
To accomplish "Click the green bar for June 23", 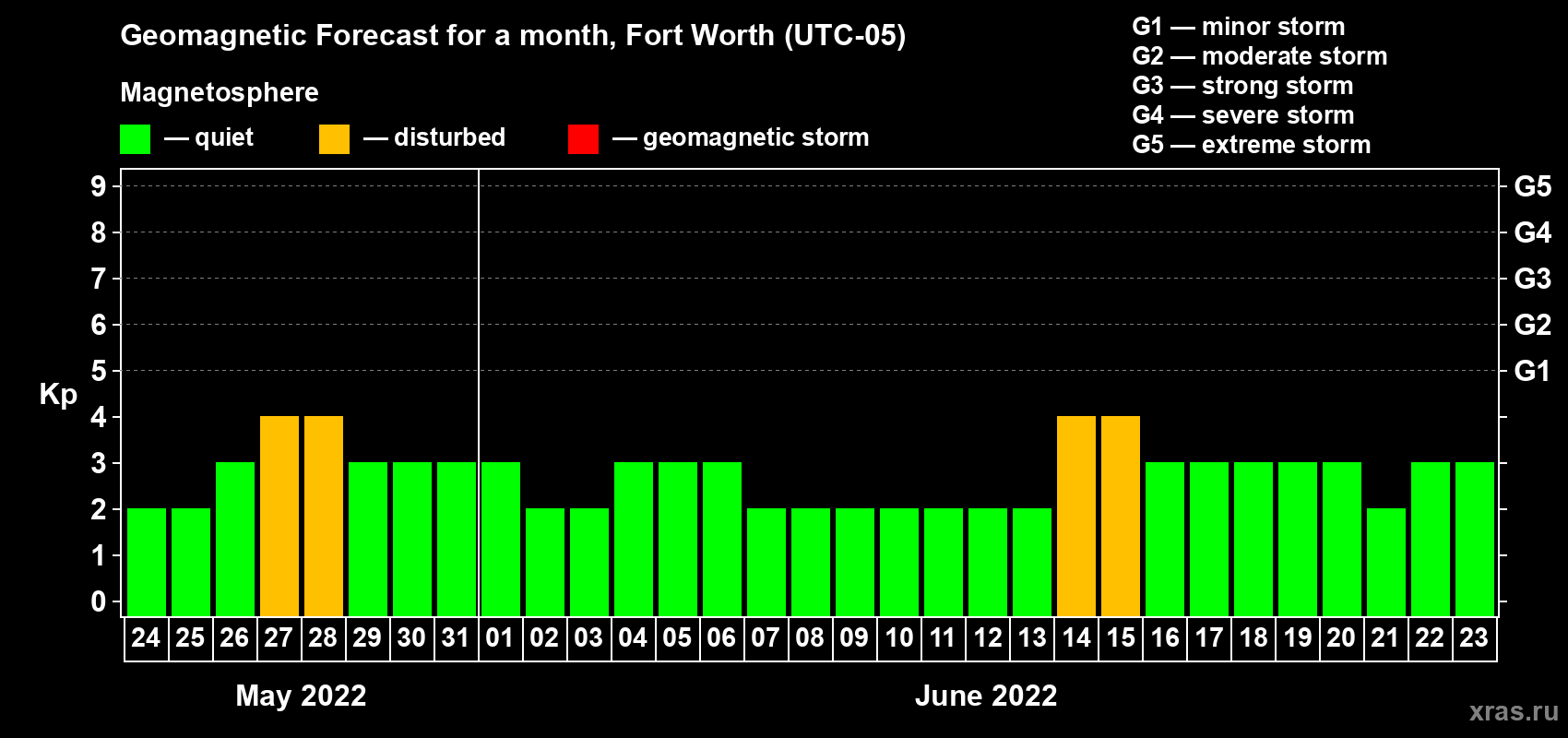I will [x=1475, y=539].
